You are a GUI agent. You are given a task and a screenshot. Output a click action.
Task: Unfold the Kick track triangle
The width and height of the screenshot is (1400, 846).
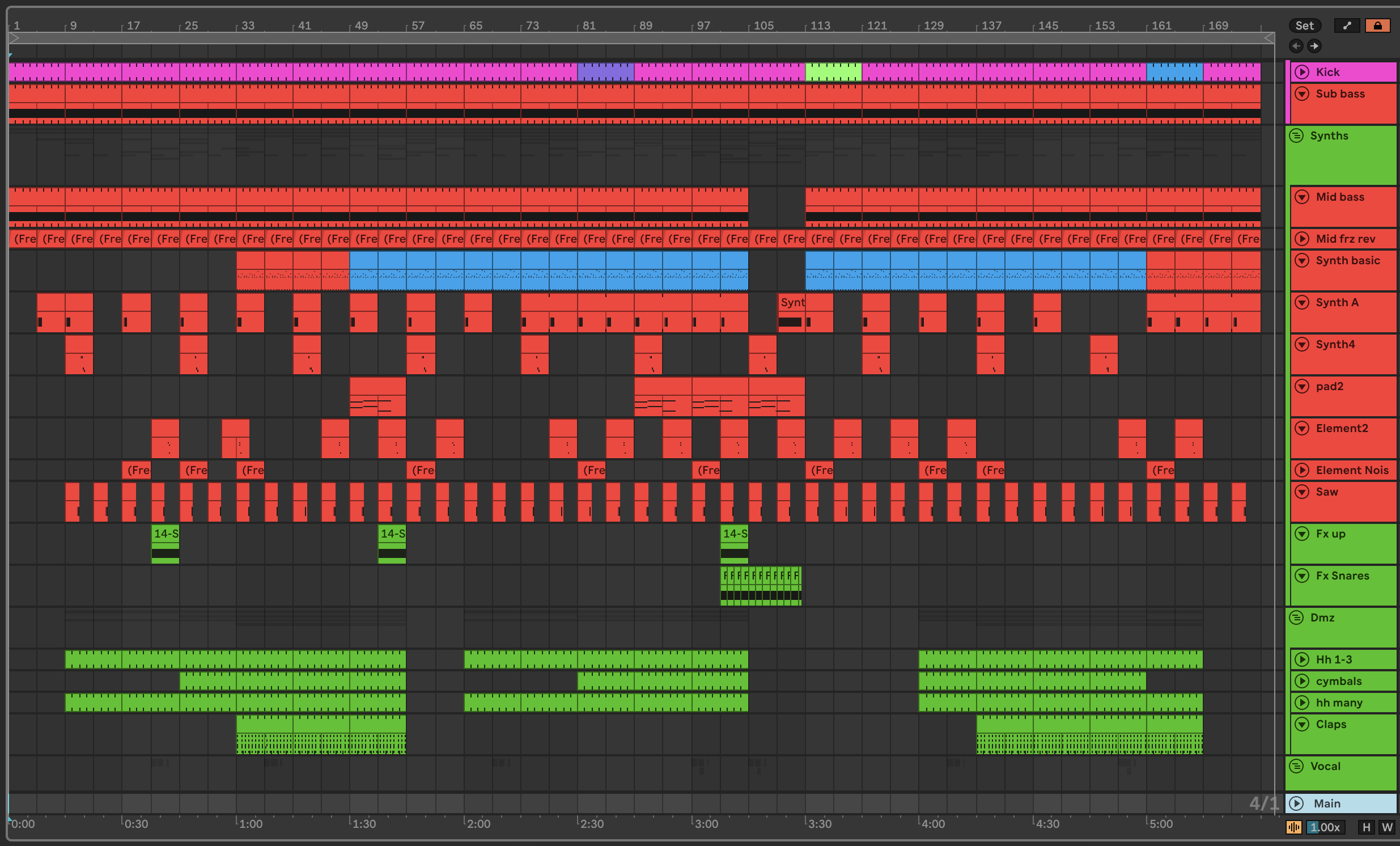click(1302, 72)
